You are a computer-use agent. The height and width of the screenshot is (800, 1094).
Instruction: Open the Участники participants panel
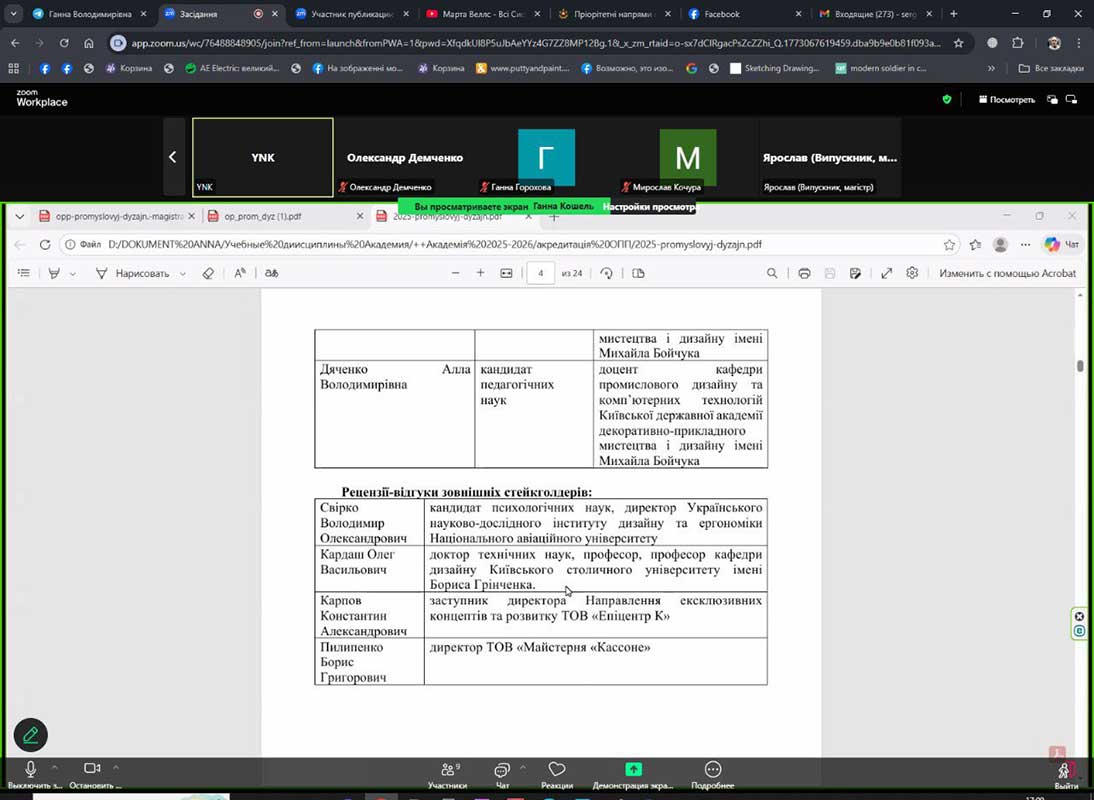coord(447,770)
